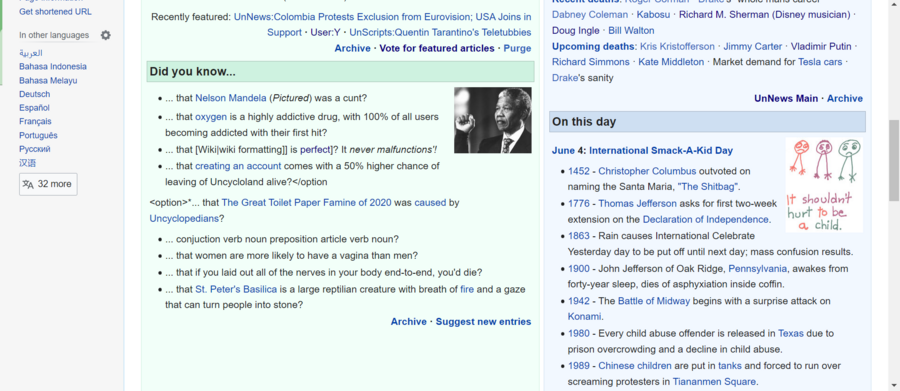Image resolution: width=900 pixels, height=391 pixels.
Task: Click the Purge link
Action: (517, 48)
